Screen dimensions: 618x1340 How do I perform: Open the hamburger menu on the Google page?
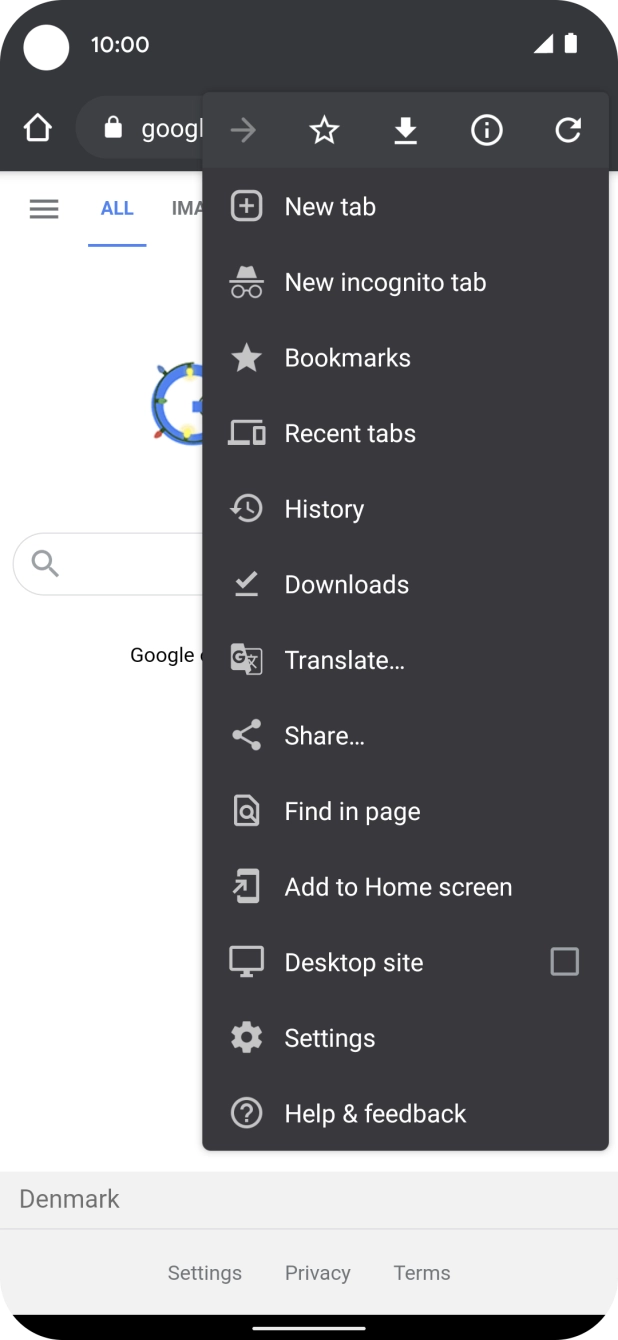[44, 208]
